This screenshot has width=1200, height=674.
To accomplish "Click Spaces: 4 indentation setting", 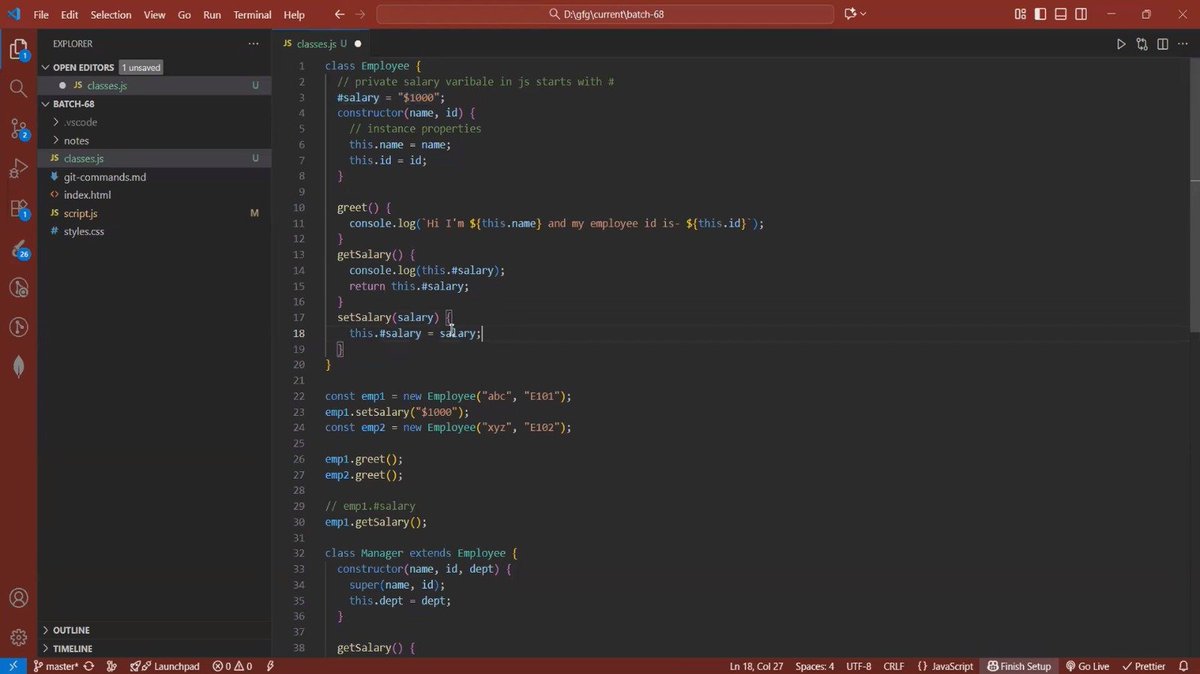I will pos(815,666).
